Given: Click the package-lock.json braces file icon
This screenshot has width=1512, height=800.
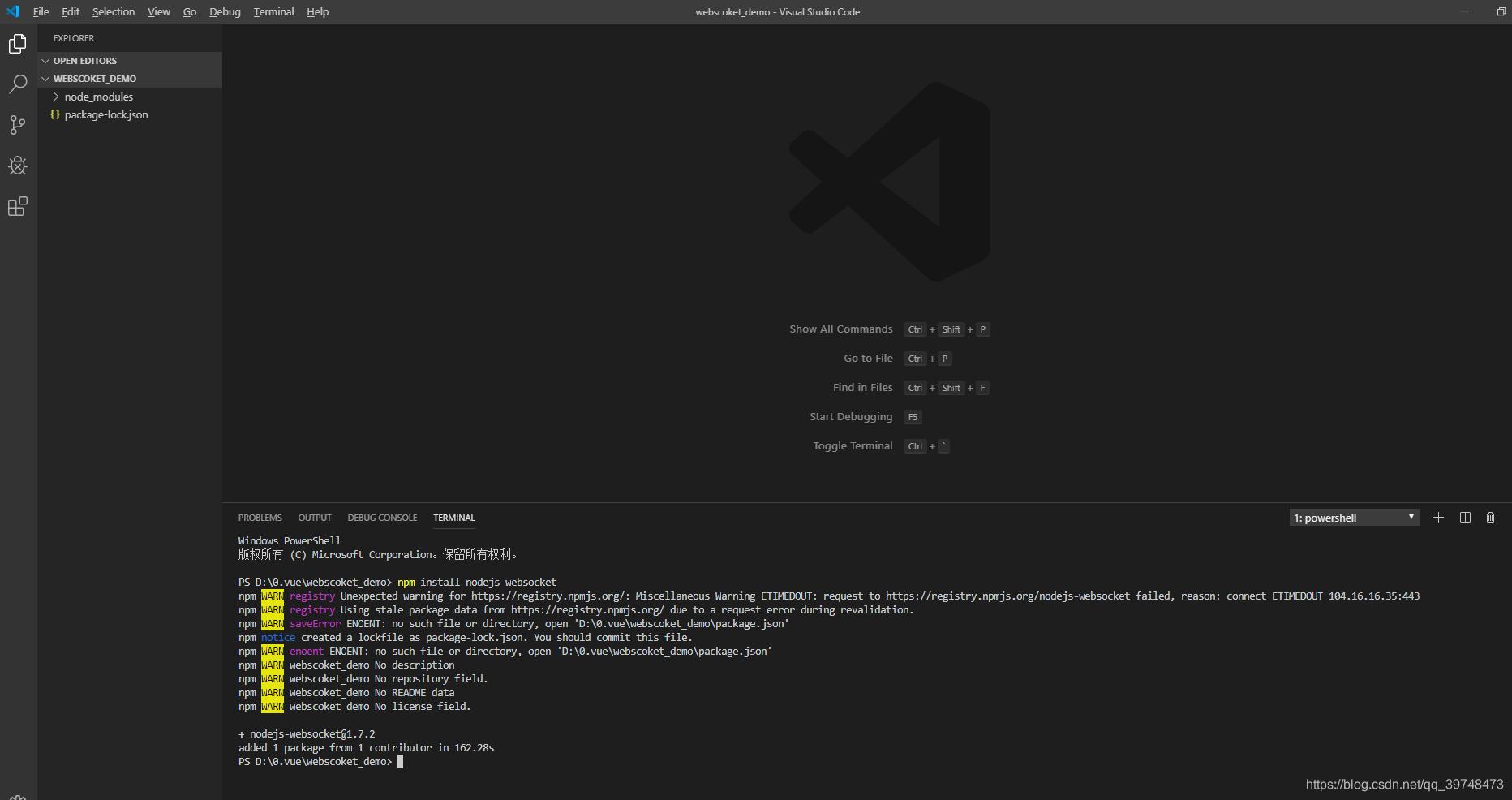Looking at the screenshot, I should pos(55,114).
